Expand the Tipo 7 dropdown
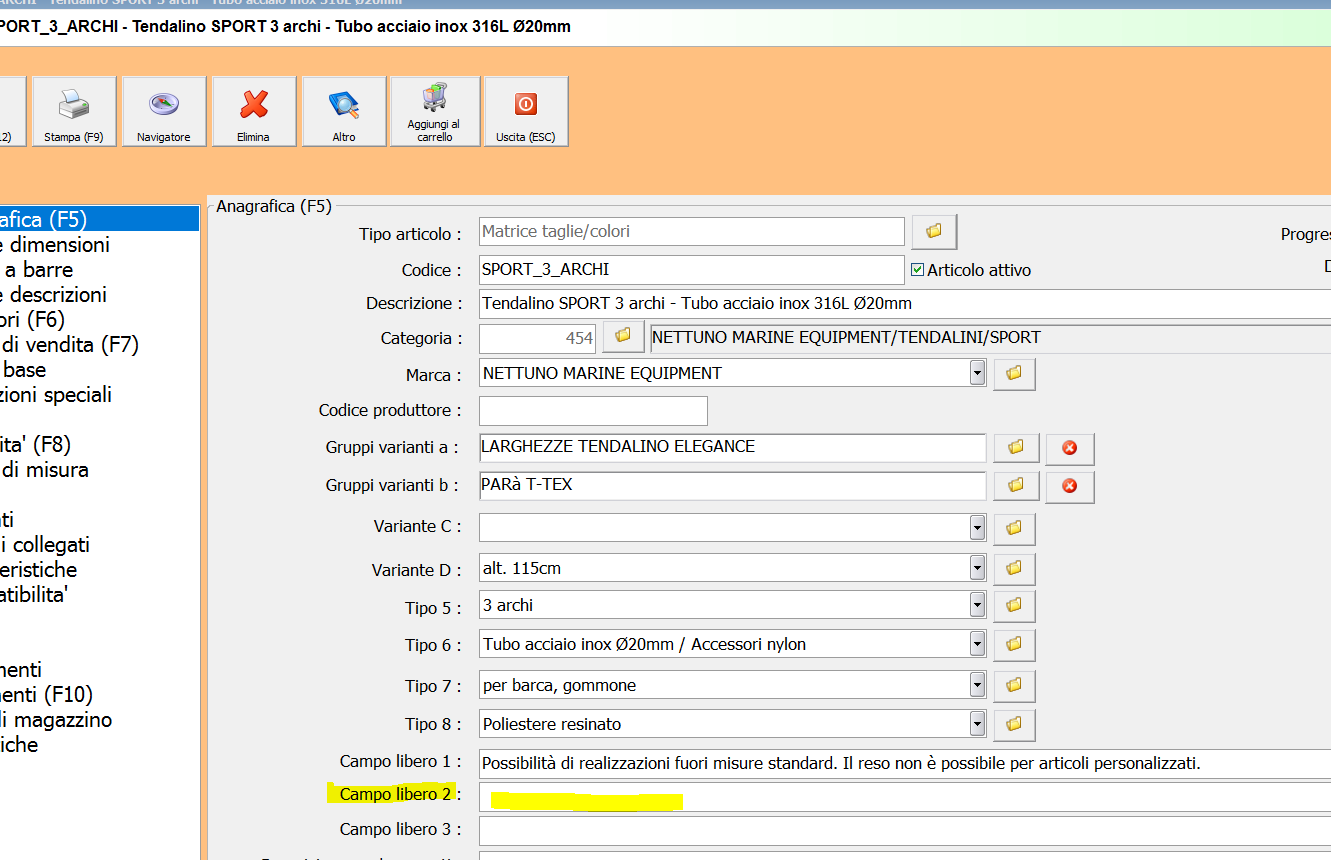The width and height of the screenshot is (1331, 860). 977,685
